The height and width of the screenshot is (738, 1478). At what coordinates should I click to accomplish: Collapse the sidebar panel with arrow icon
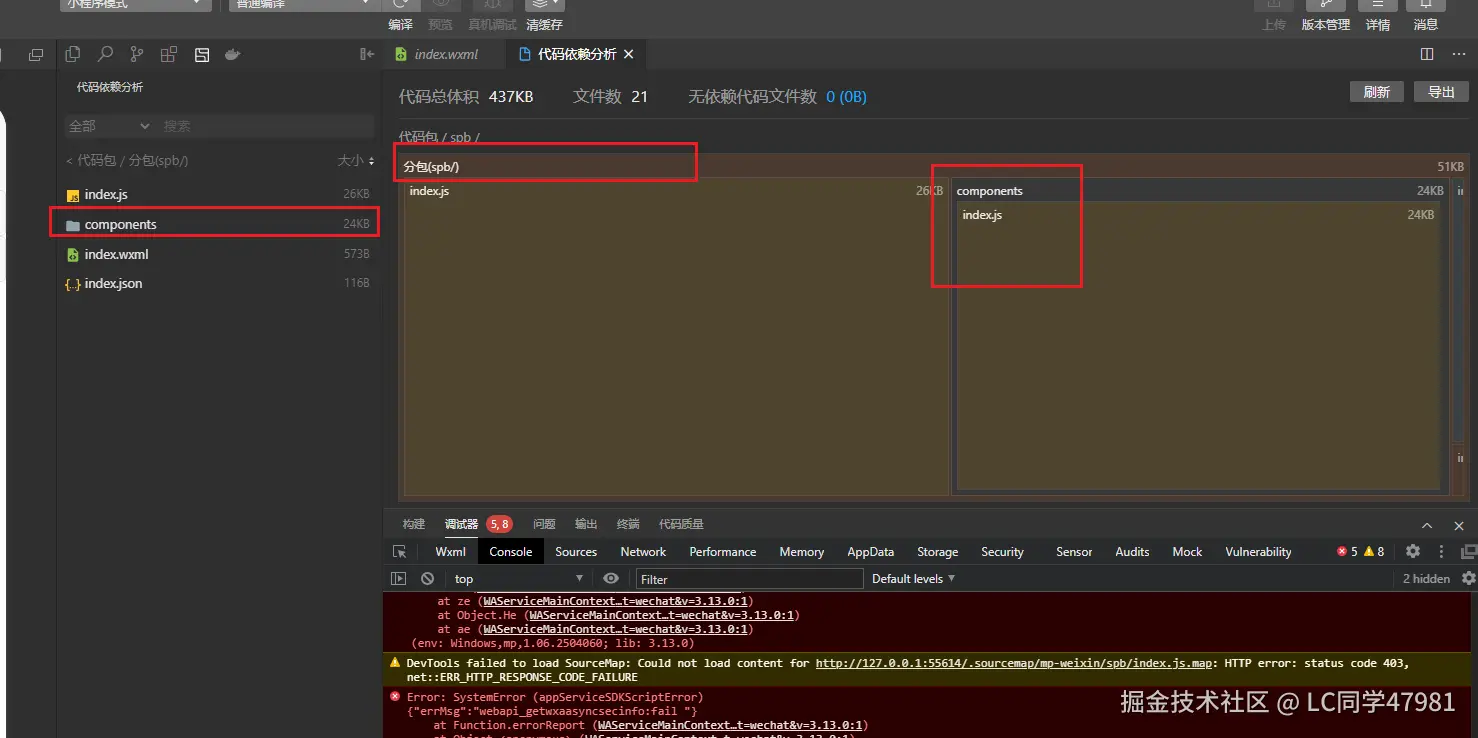(366, 55)
